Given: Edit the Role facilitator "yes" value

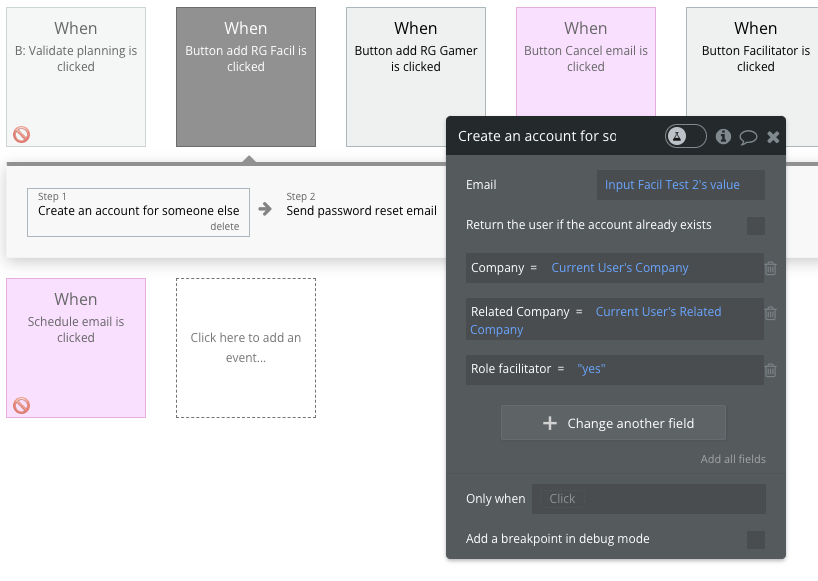Looking at the screenshot, I should [592, 369].
